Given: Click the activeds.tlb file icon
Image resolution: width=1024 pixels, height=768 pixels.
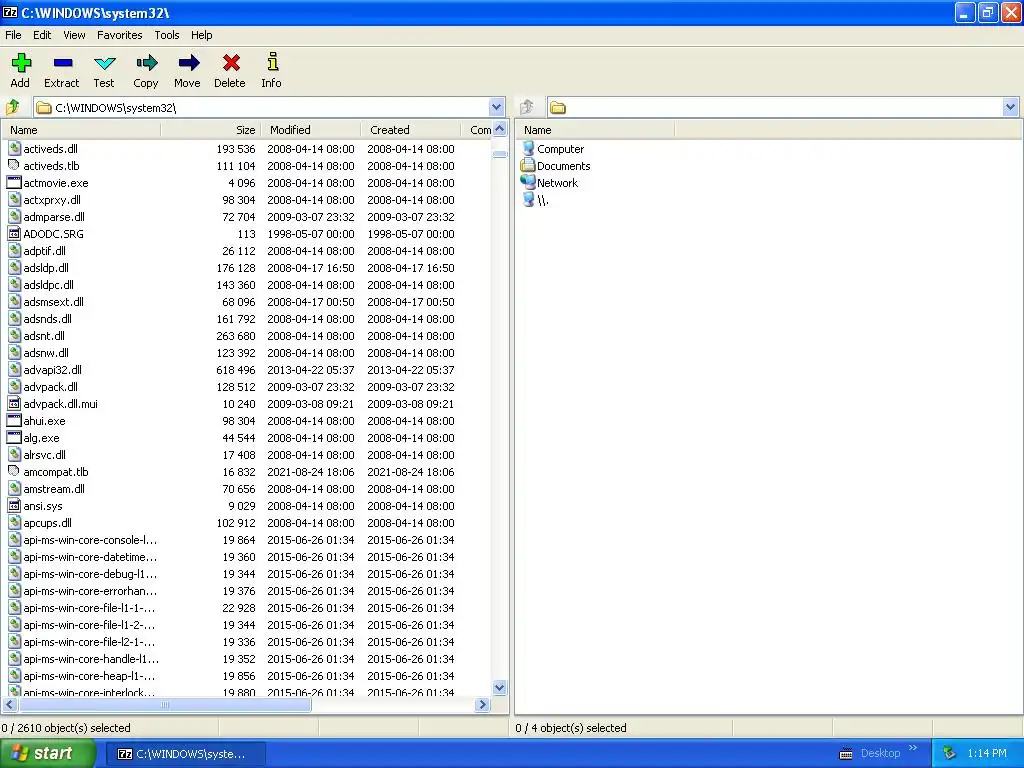Looking at the screenshot, I should (x=14, y=166).
